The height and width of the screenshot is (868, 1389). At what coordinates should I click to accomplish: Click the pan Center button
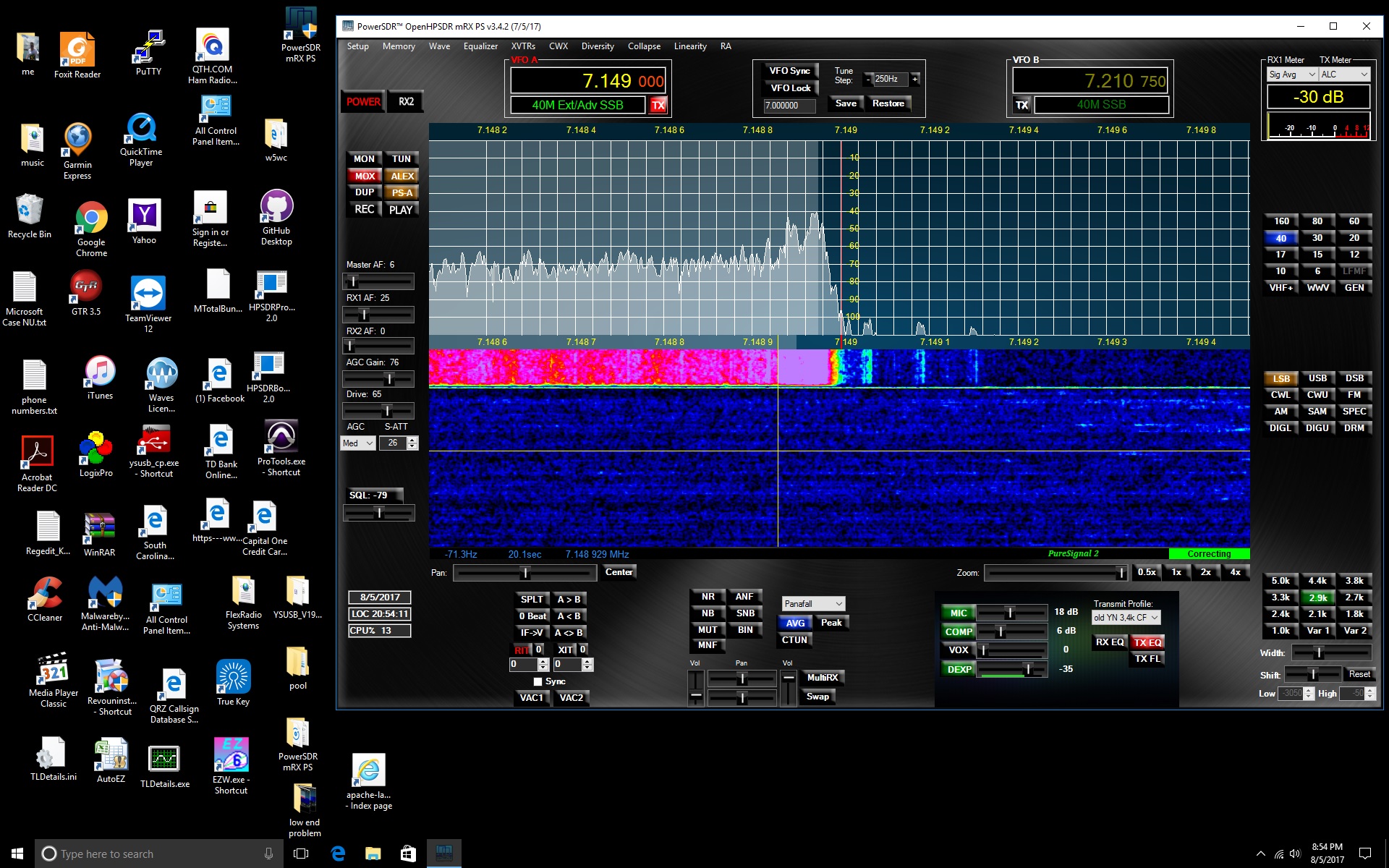pyautogui.click(x=619, y=572)
